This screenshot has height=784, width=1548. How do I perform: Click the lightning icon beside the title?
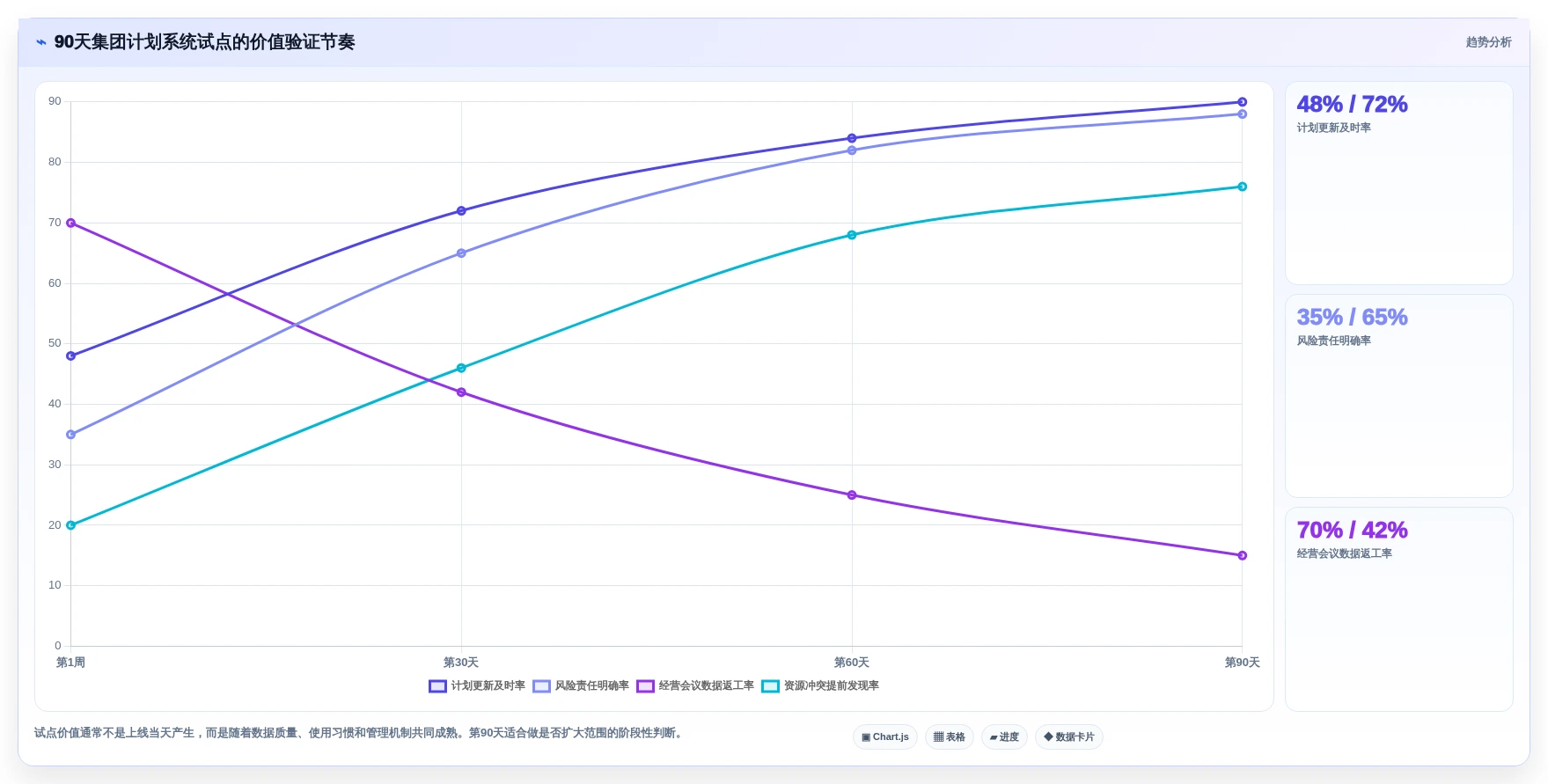tap(40, 42)
